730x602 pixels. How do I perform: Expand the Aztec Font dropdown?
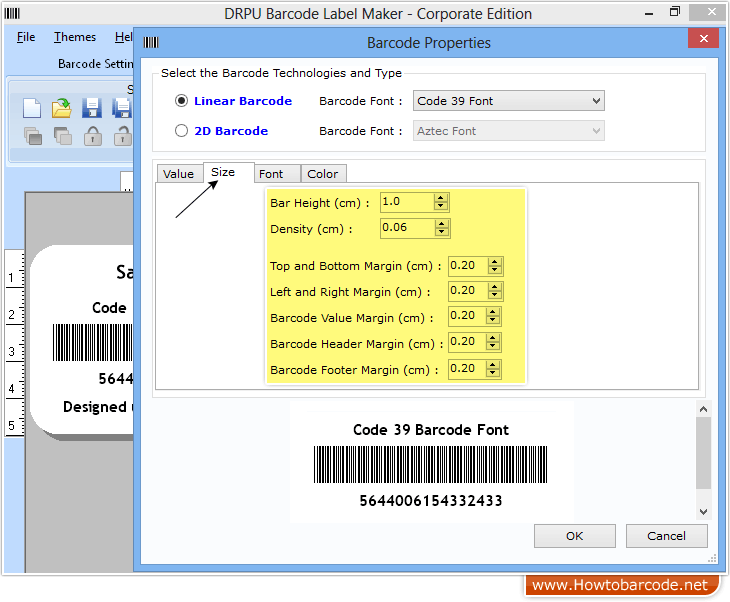tap(509, 131)
